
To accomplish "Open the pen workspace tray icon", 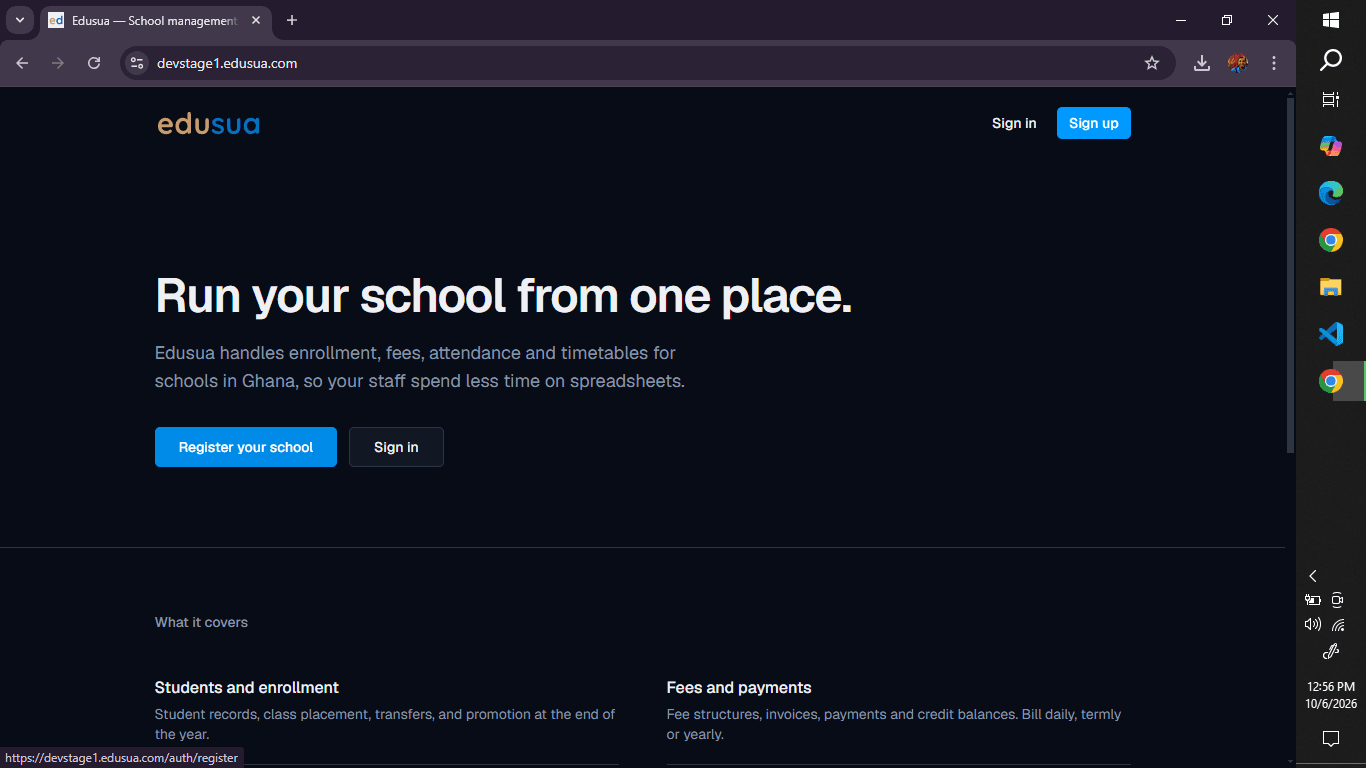I will click(1331, 652).
